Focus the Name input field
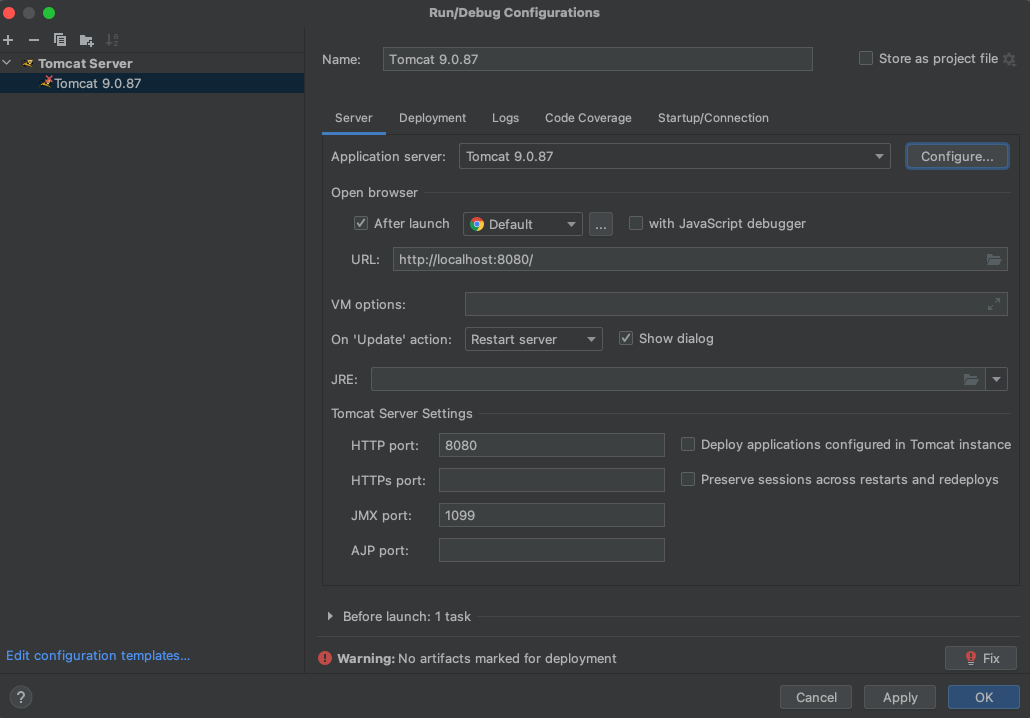 (597, 59)
